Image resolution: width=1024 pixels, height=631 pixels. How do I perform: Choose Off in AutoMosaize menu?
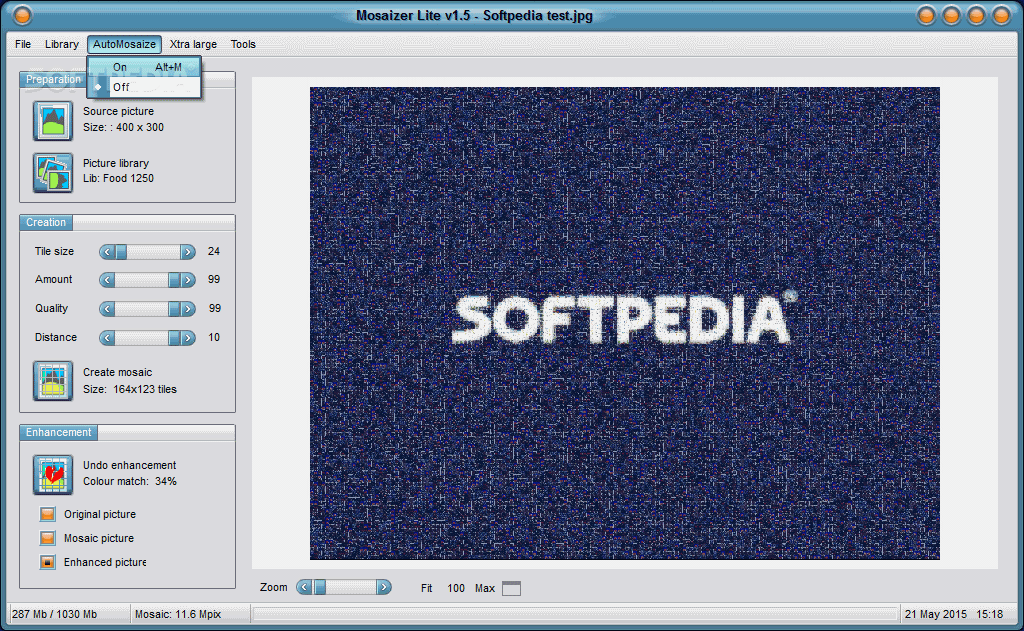(144, 87)
